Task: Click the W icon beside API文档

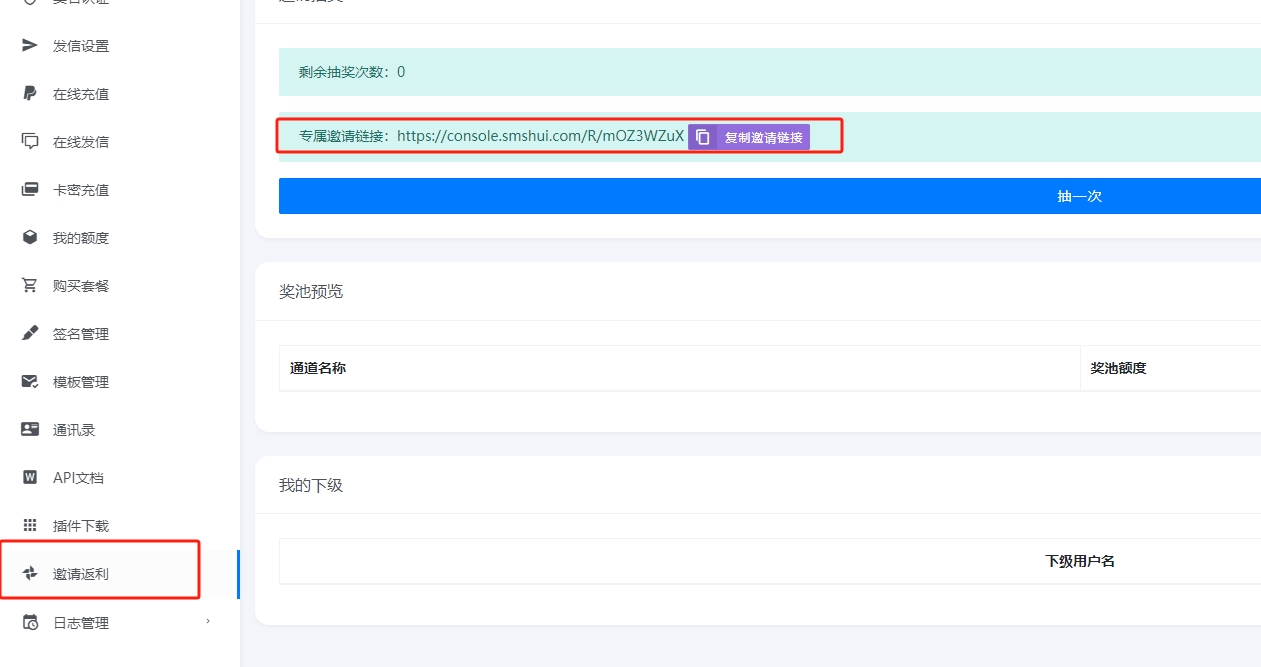Action: [x=30, y=477]
